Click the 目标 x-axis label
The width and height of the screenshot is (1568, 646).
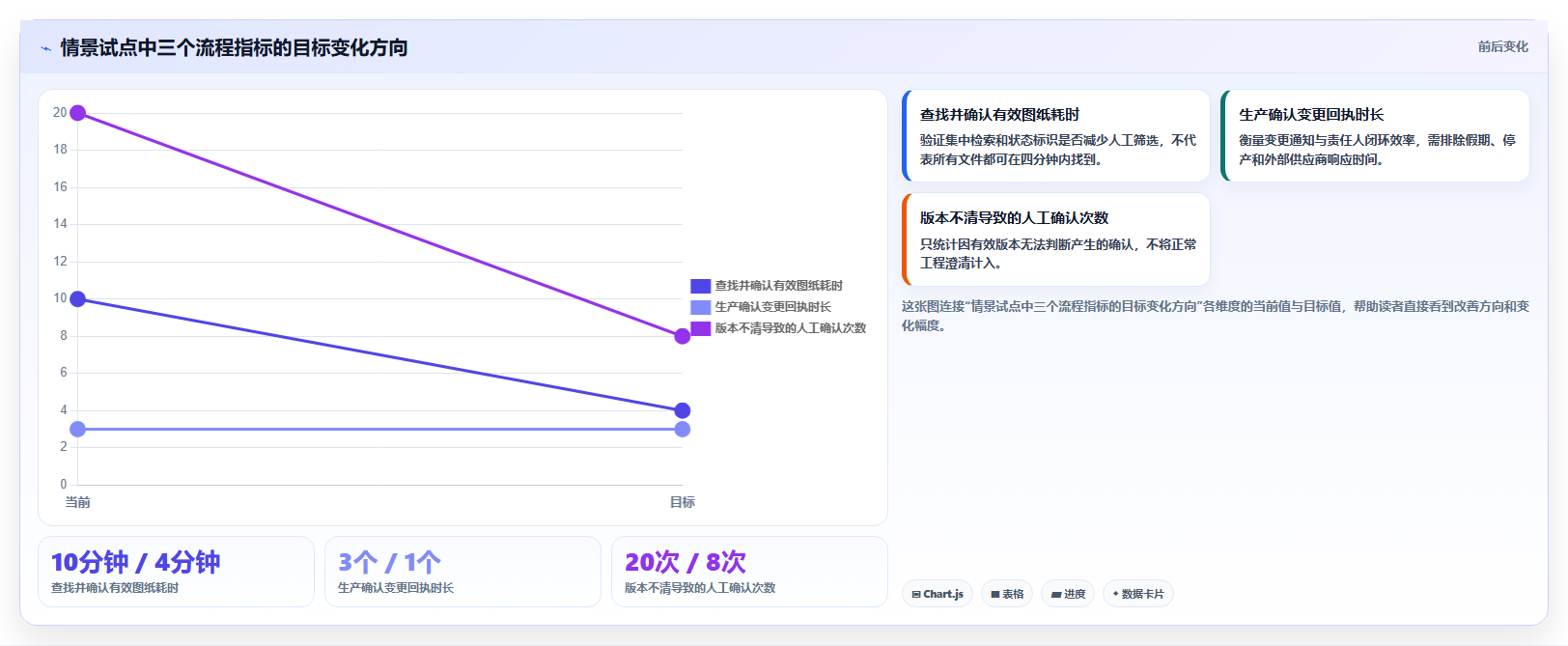[683, 502]
